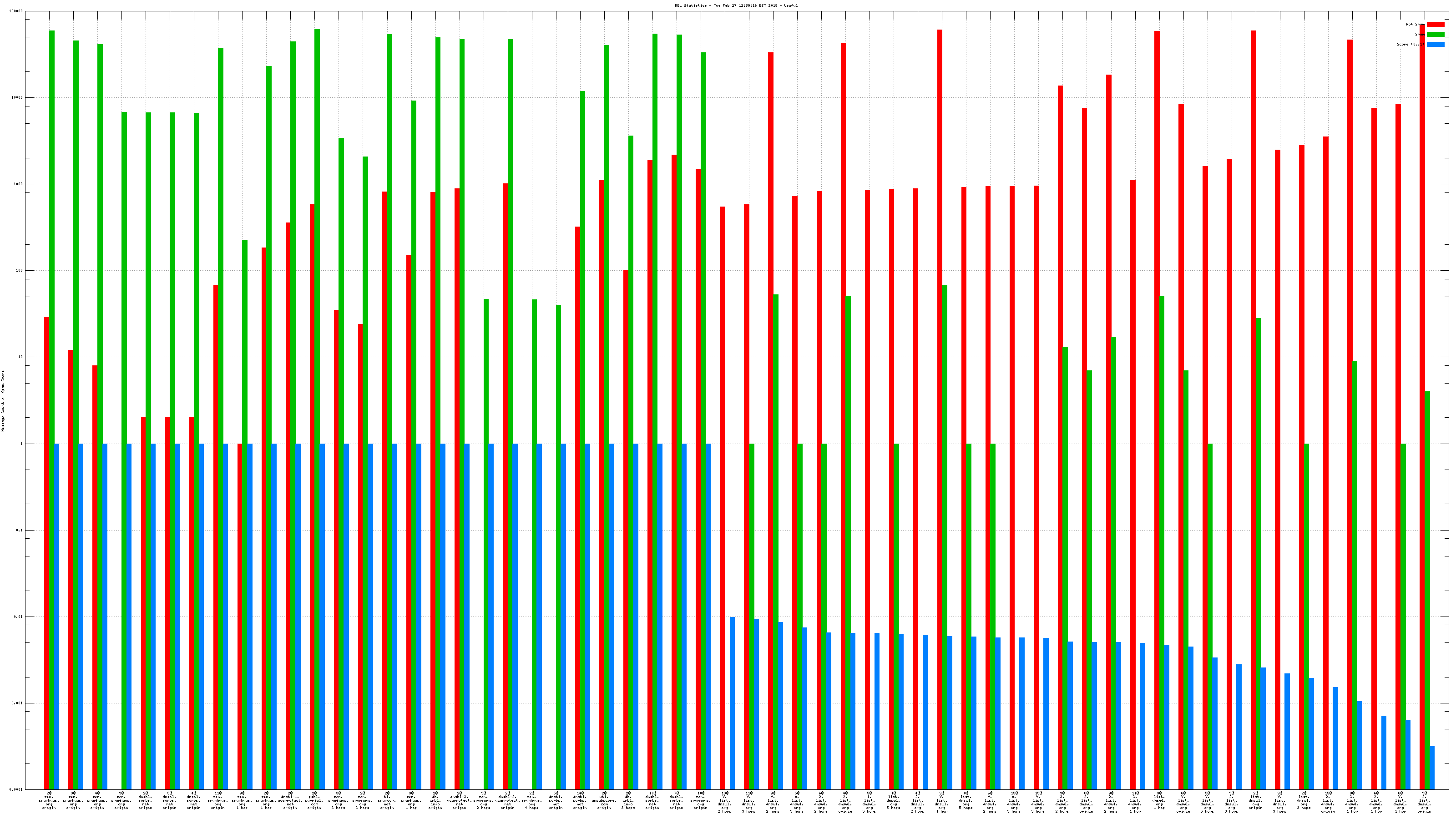Click the db.wpbl.info 3 hops label
1456x819 pixels.
pos(628,800)
